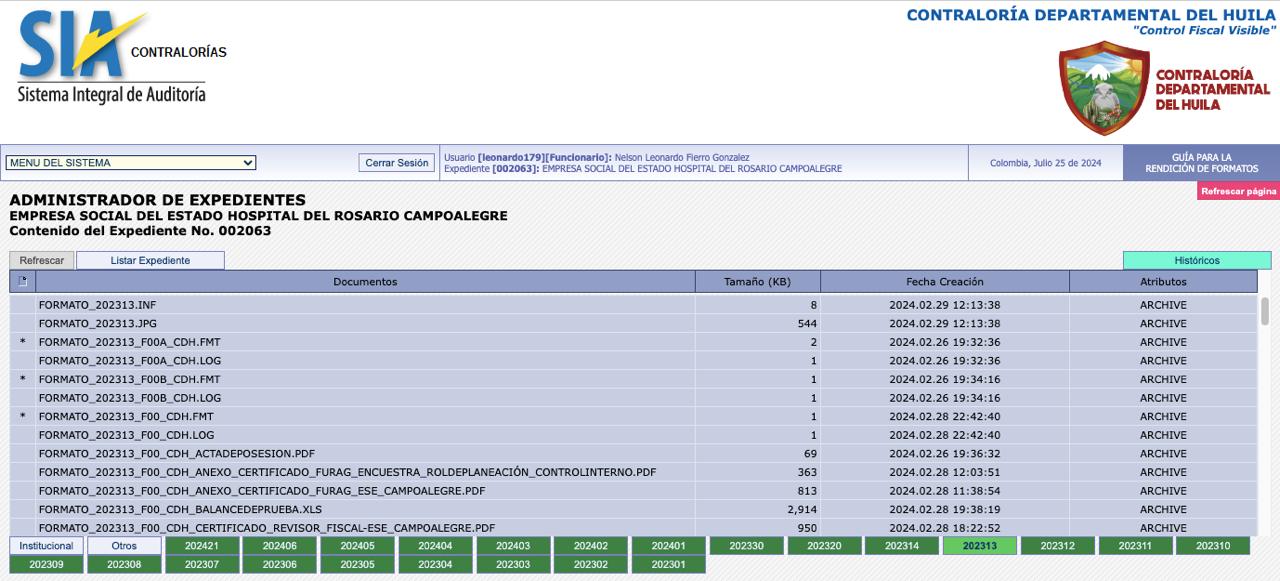Go to the 202304 period tab
The height and width of the screenshot is (581, 1280).
coord(436,565)
